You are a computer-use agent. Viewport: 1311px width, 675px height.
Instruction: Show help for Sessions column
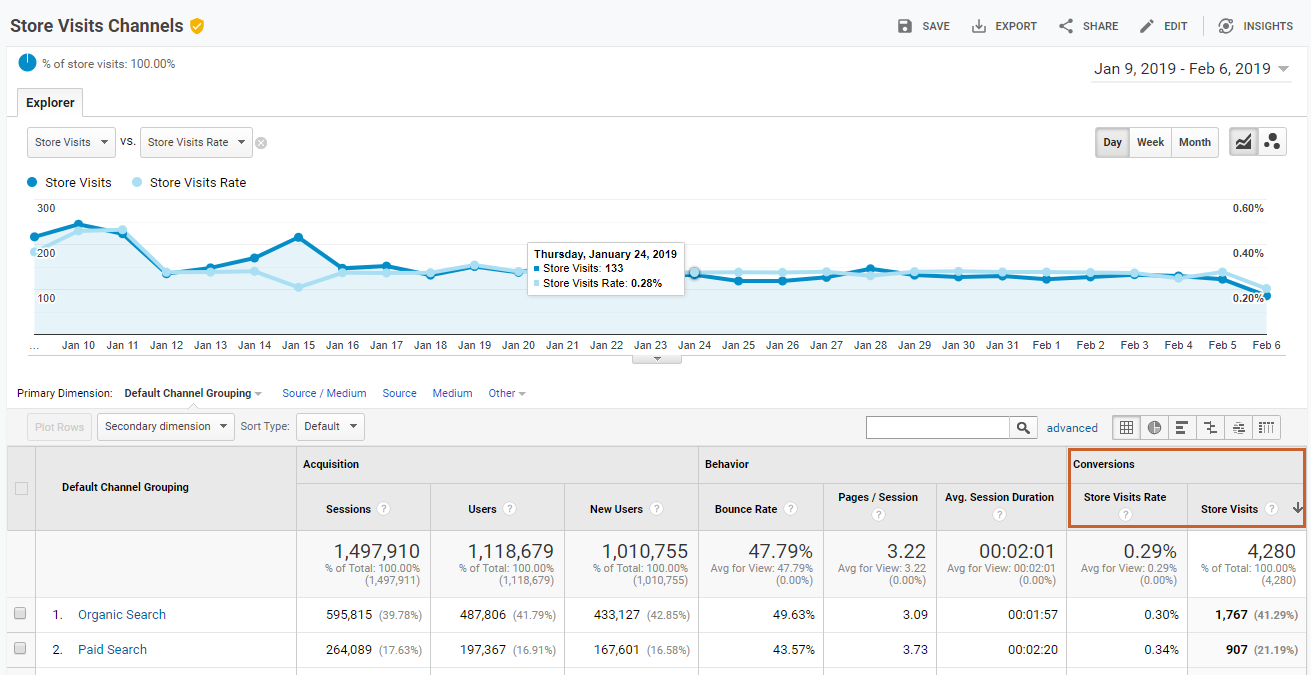click(384, 509)
